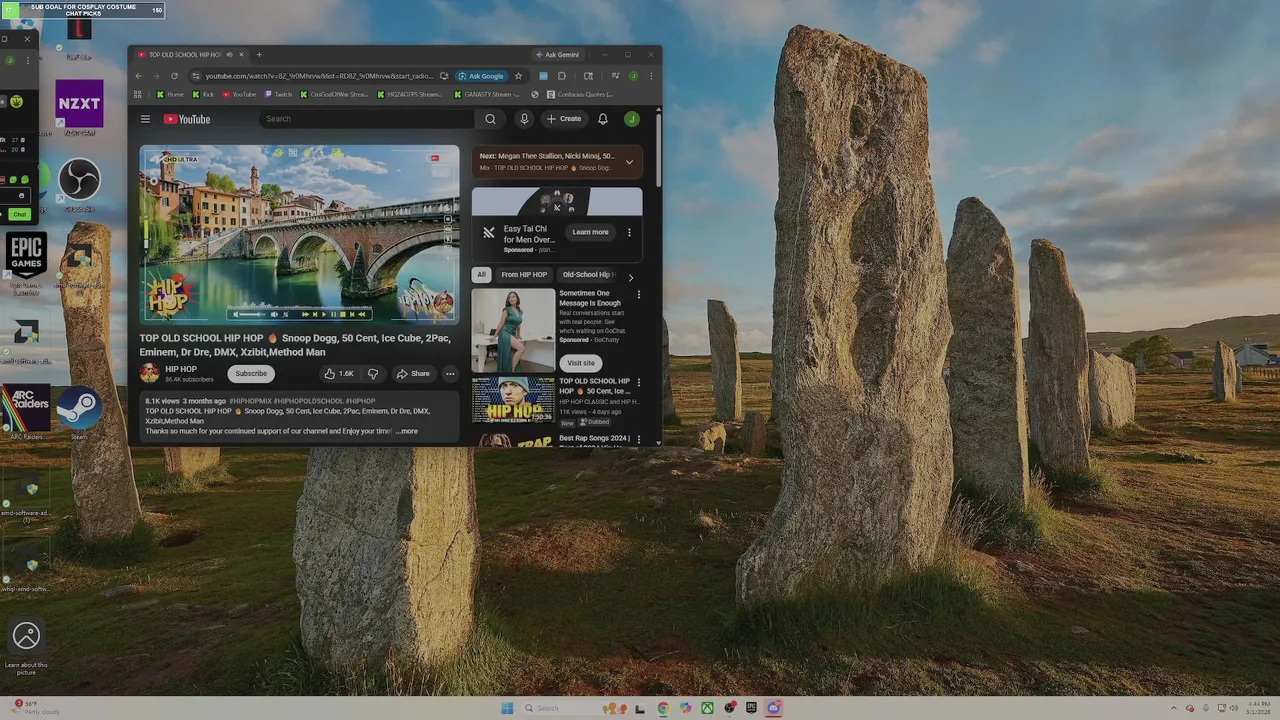Click the YouTube search magnifier button
The height and width of the screenshot is (720, 1280).
(x=490, y=119)
